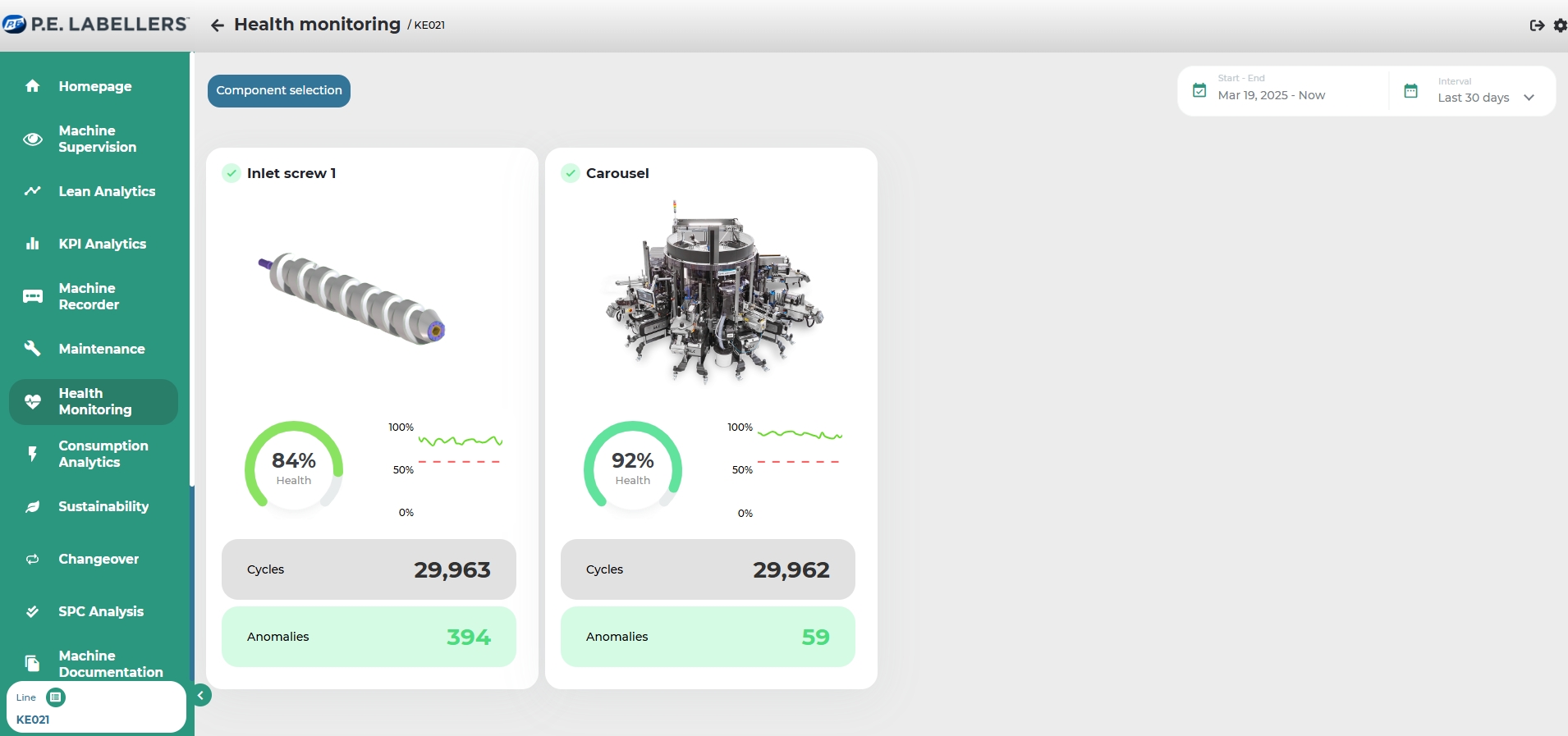
Task: Click the logout icon in header
Action: 1537,25
